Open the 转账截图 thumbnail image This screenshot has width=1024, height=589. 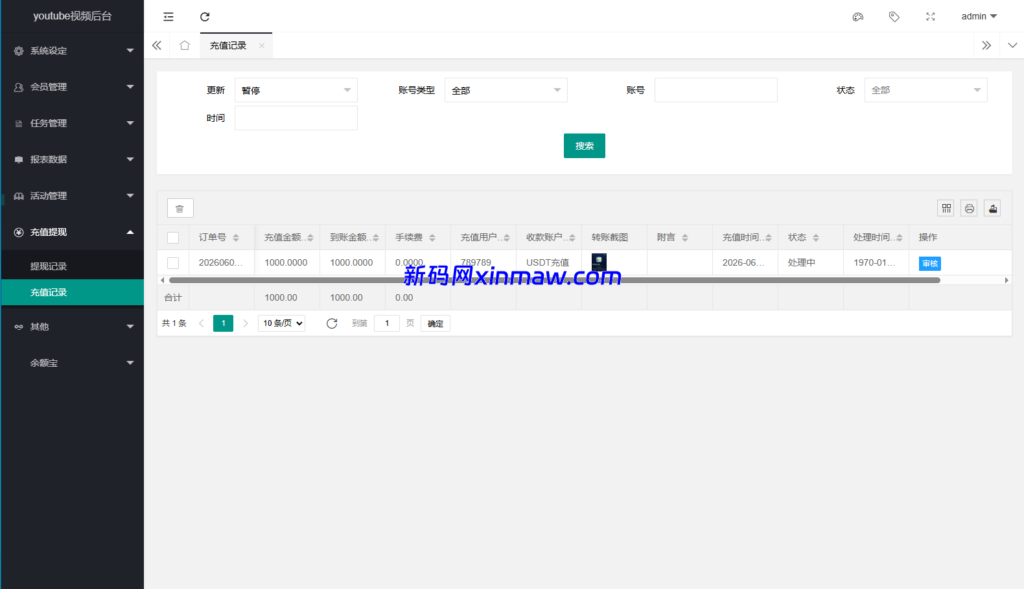pyautogui.click(x=599, y=263)
